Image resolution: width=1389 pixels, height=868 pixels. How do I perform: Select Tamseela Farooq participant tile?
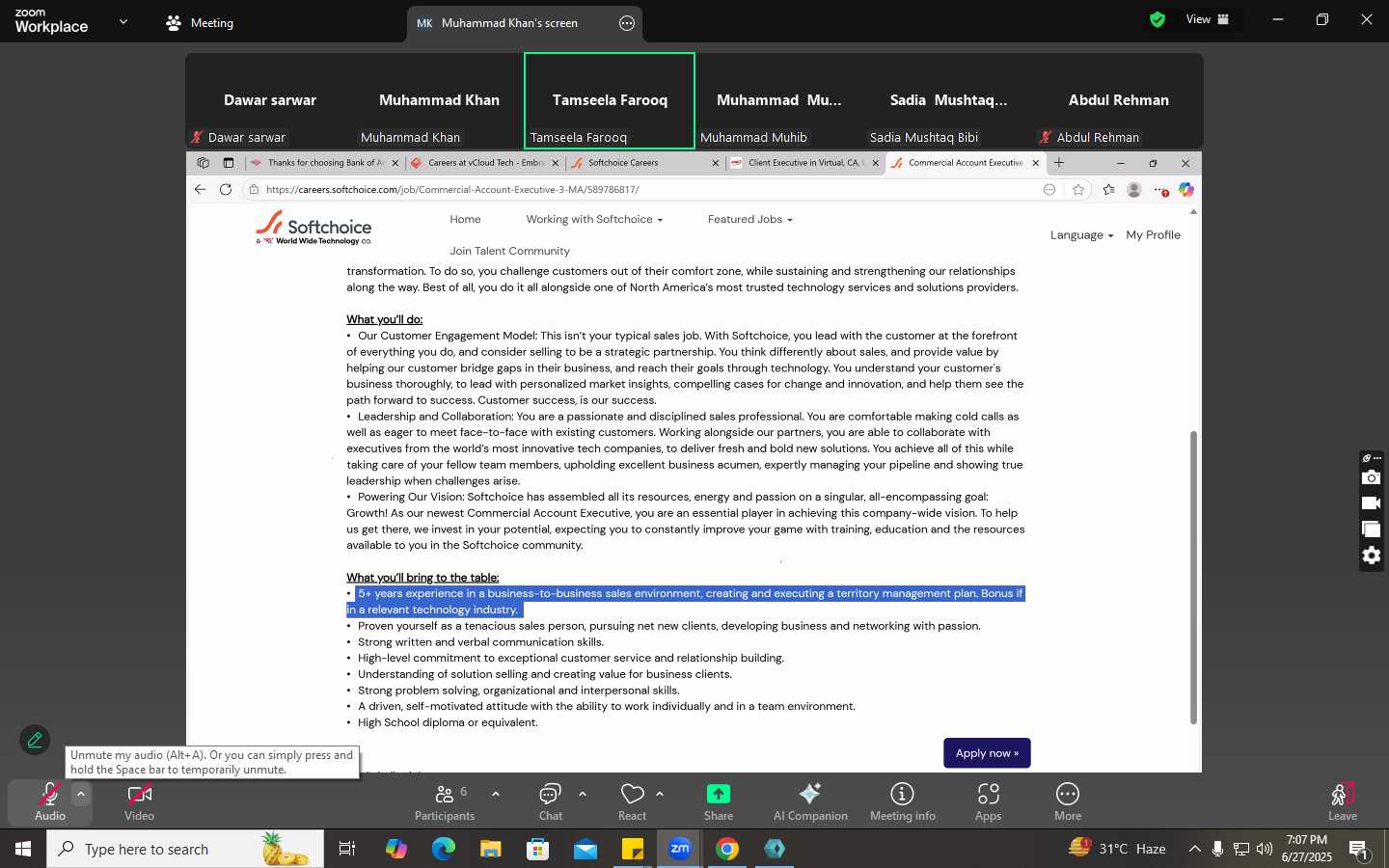pyautogui.click(x=610, y=101)
